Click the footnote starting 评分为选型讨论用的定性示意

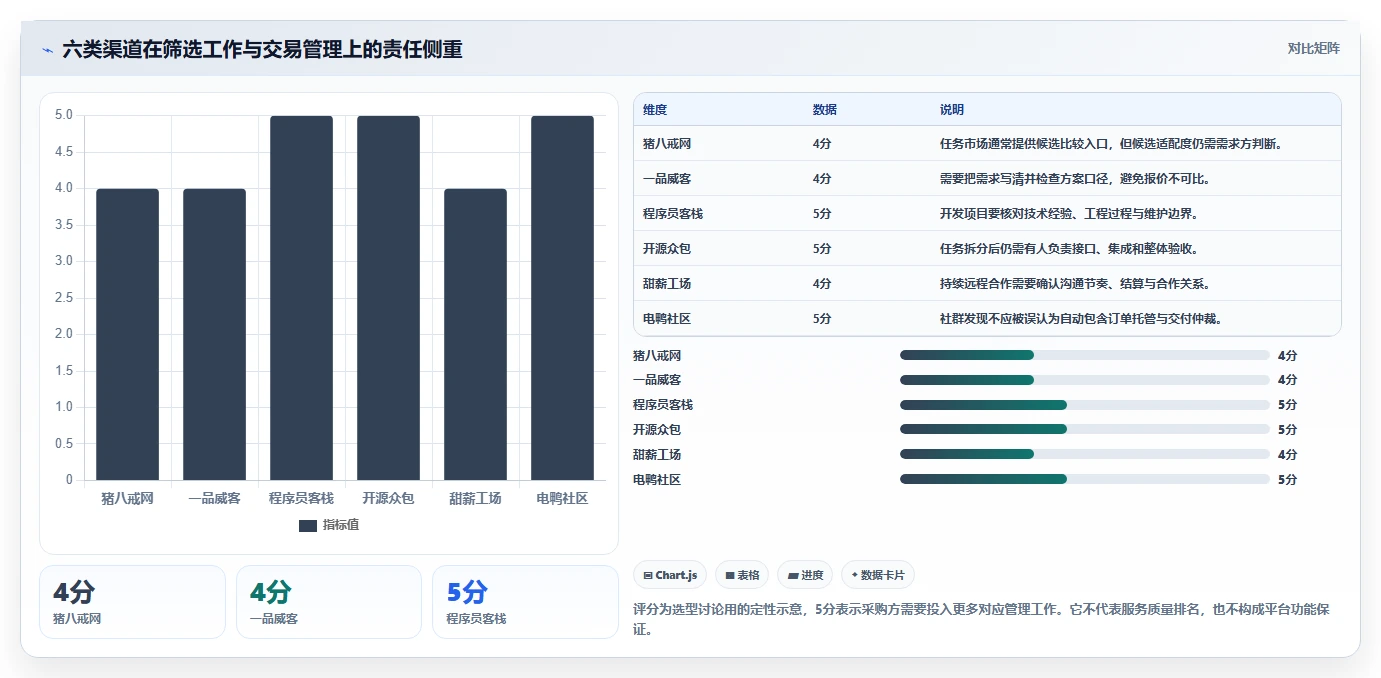point(981,619)
